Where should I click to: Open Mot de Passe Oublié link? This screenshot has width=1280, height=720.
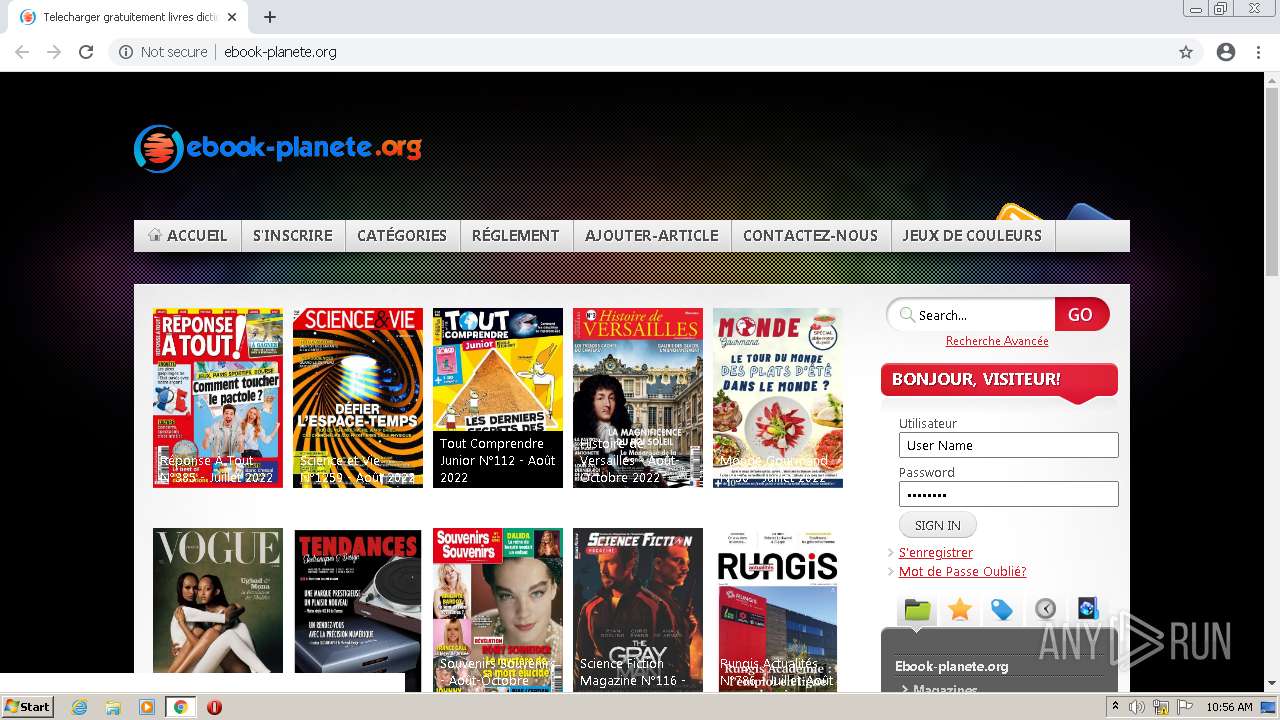pyautogui.click(x=962, y=571)
